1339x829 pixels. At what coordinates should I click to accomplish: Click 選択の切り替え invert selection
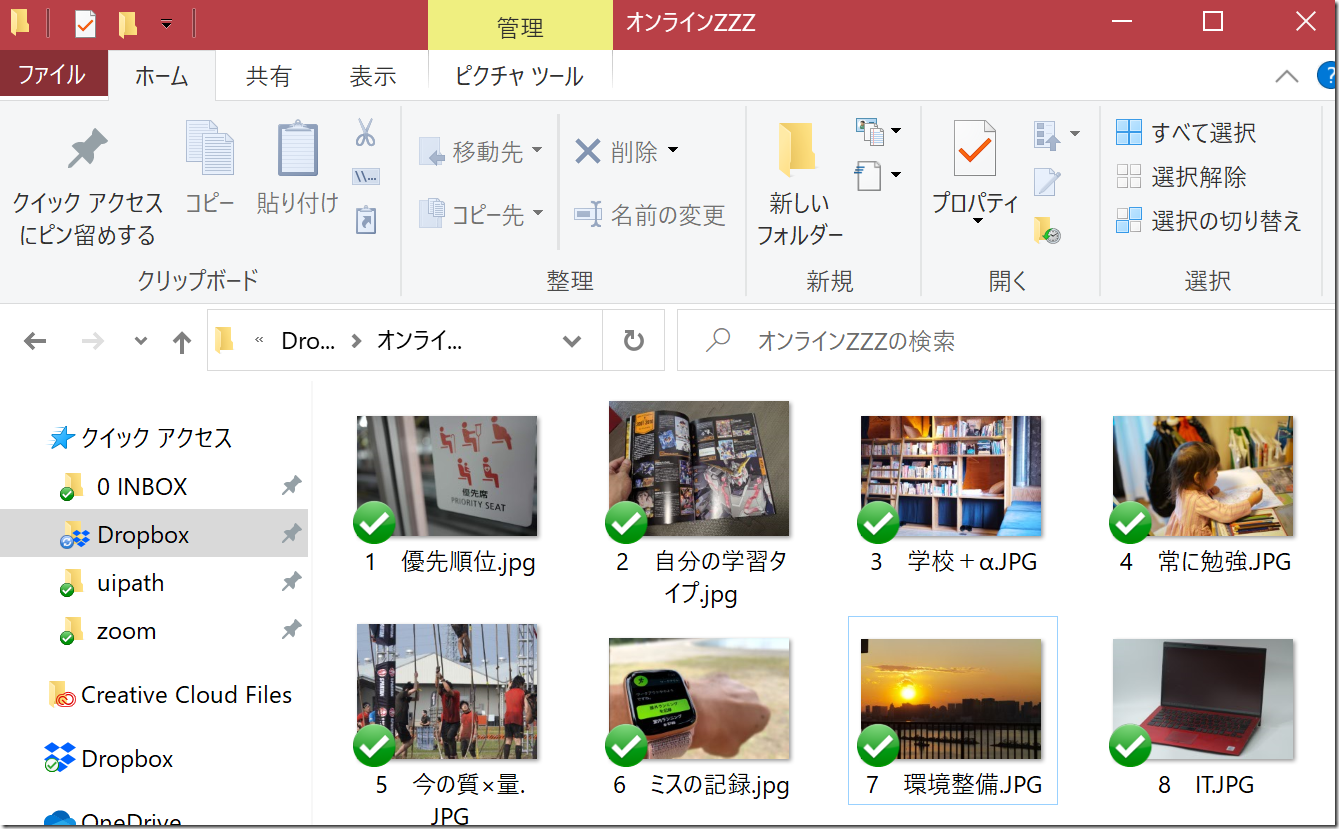tap(1209, 221)
